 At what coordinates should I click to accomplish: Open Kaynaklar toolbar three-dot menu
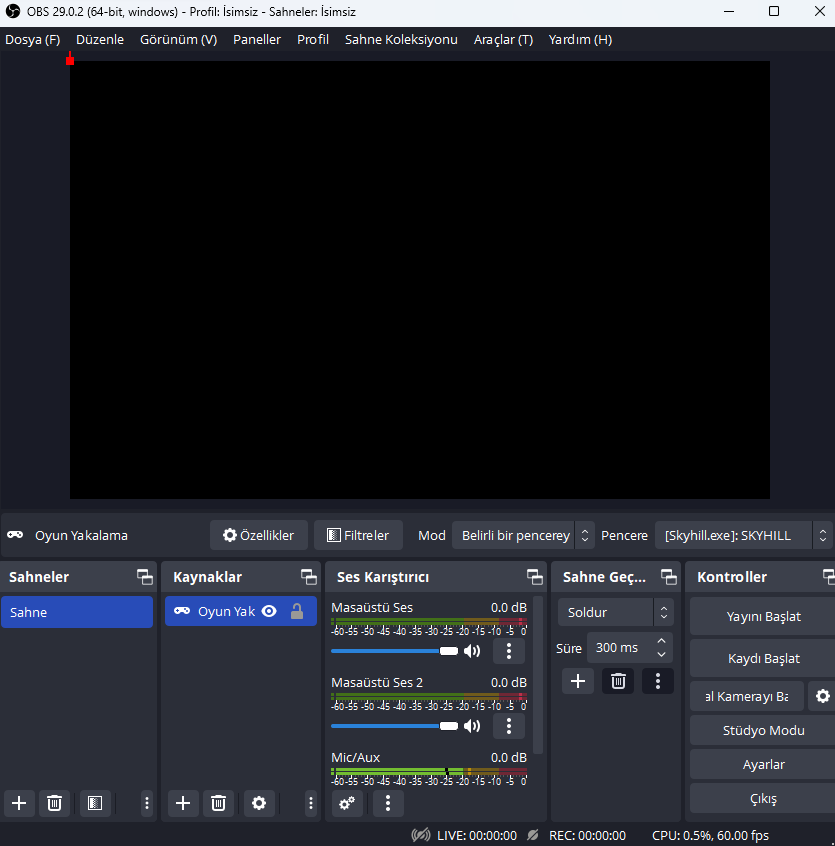pos(311,803)
